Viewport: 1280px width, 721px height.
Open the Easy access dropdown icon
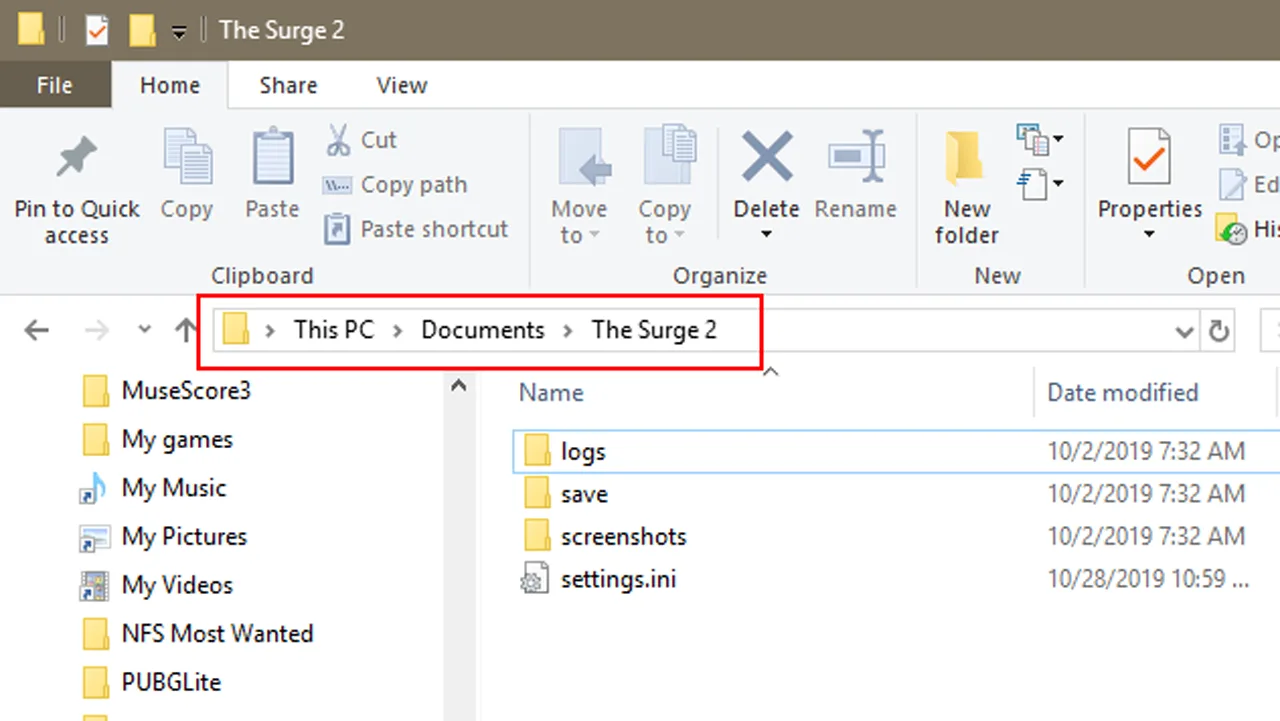1040,184
